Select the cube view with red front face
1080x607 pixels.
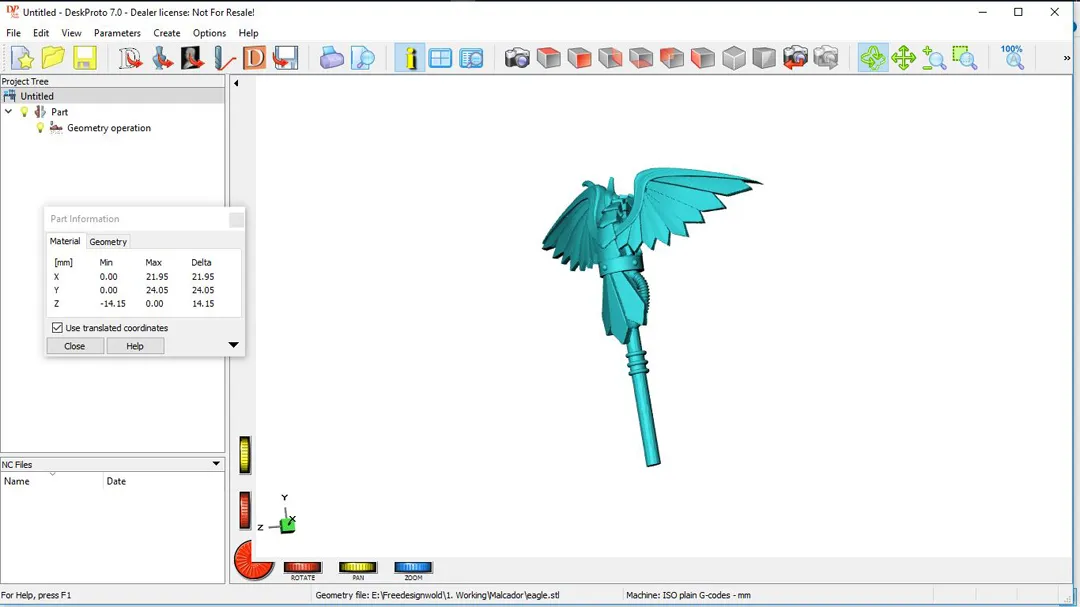[579, 58]
